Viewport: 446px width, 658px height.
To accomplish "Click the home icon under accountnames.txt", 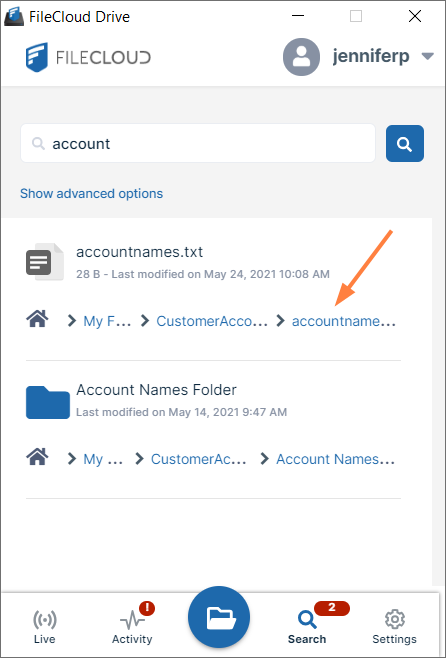I will (x=37, y=319).
